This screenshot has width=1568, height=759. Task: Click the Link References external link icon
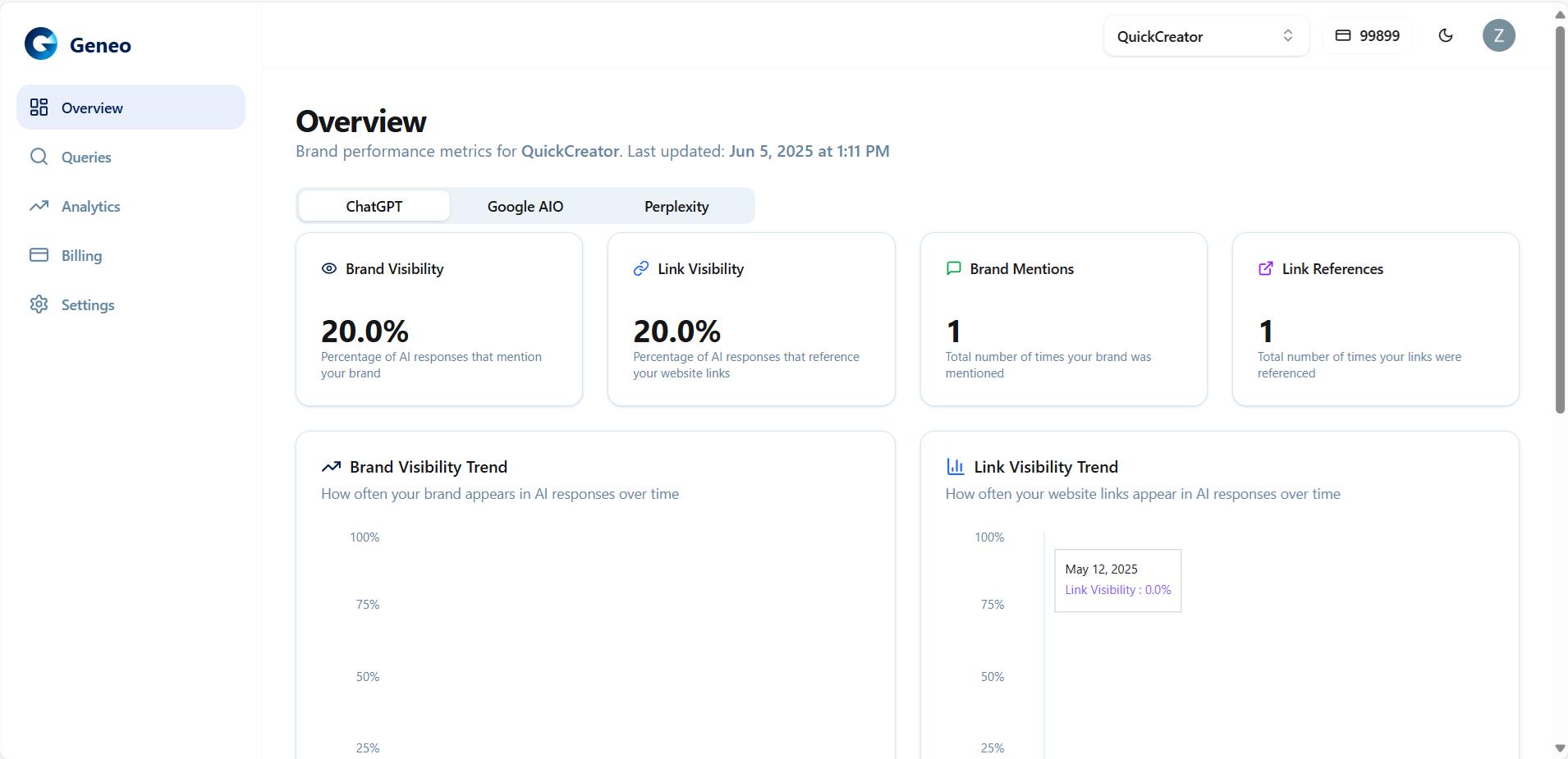click(x=1265, y=268)
